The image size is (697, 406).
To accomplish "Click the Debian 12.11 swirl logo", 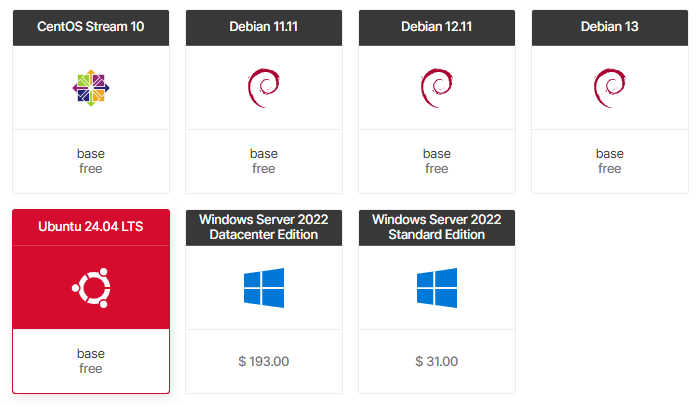I will (x=436, y=88).
